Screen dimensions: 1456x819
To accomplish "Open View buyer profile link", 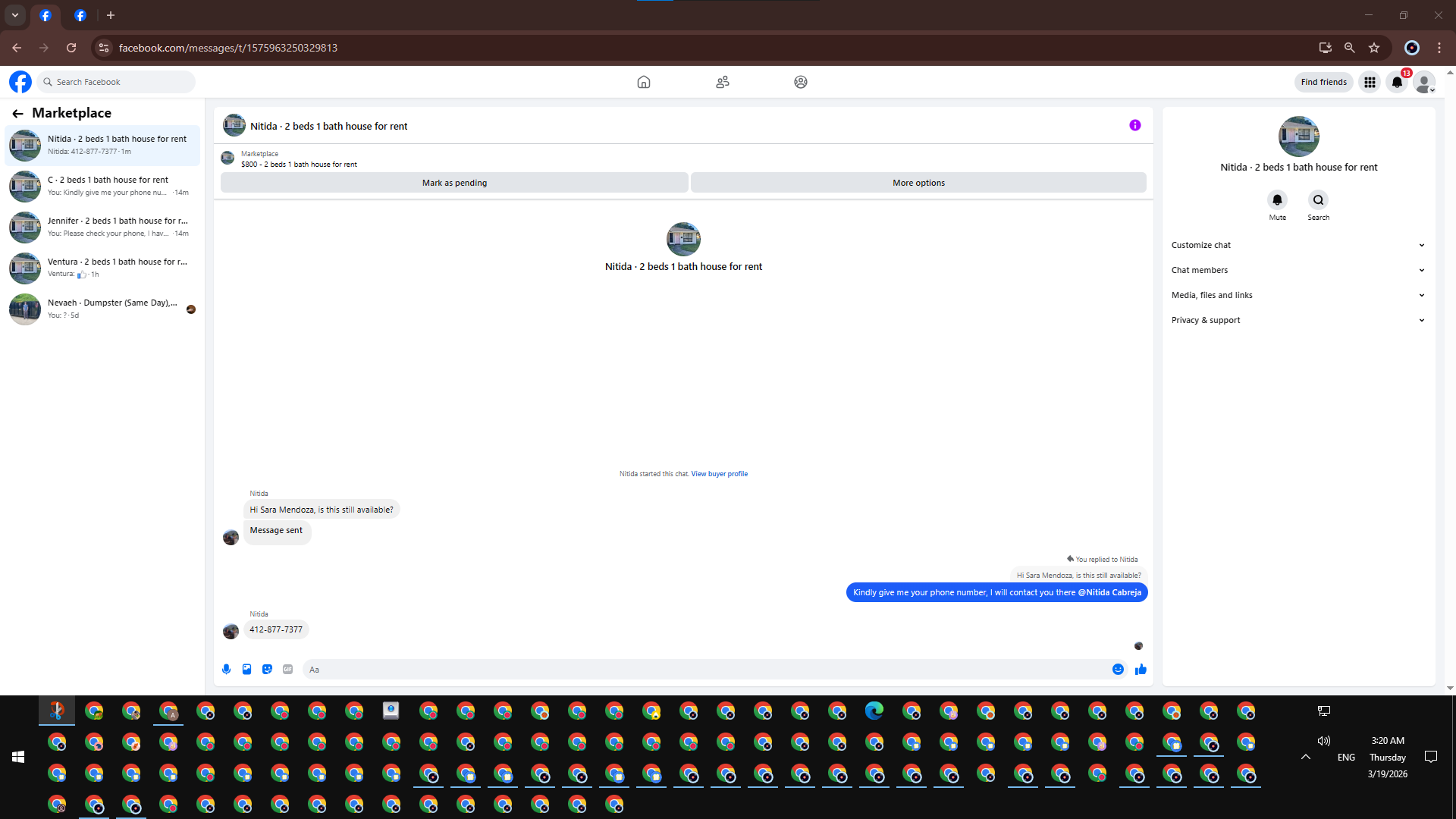I will pos(719,474).
